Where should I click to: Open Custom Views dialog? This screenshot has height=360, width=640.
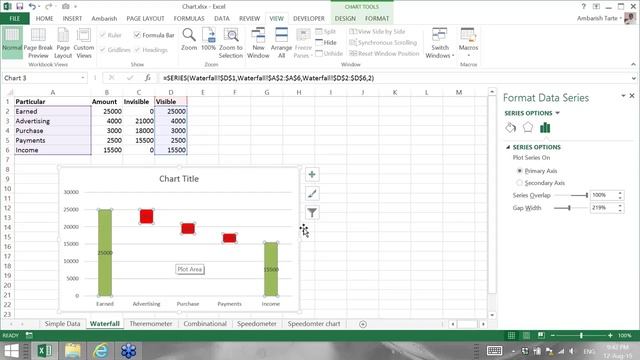84,42
